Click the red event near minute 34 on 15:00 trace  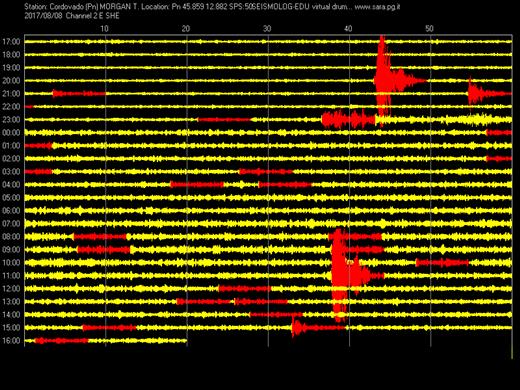pyautogui.click(x=318, y=328)
